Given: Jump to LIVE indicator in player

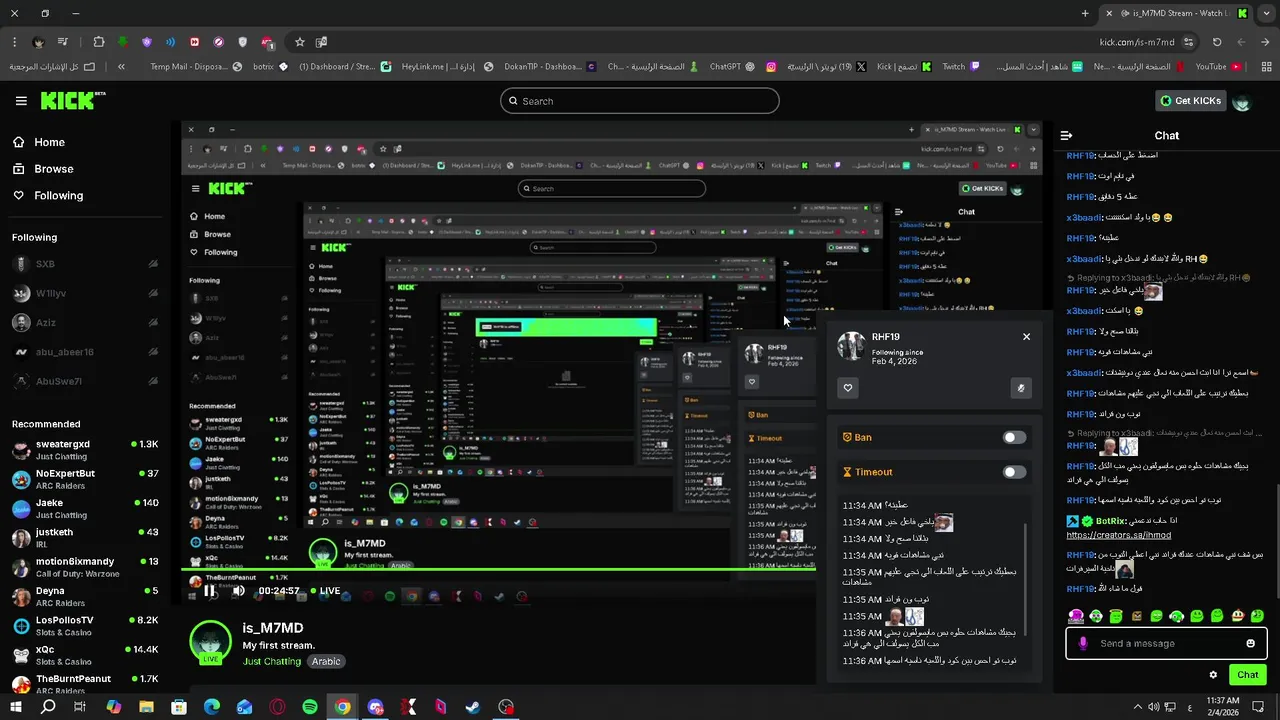Looking at the screenshot, I should click(x=324, y=591).
